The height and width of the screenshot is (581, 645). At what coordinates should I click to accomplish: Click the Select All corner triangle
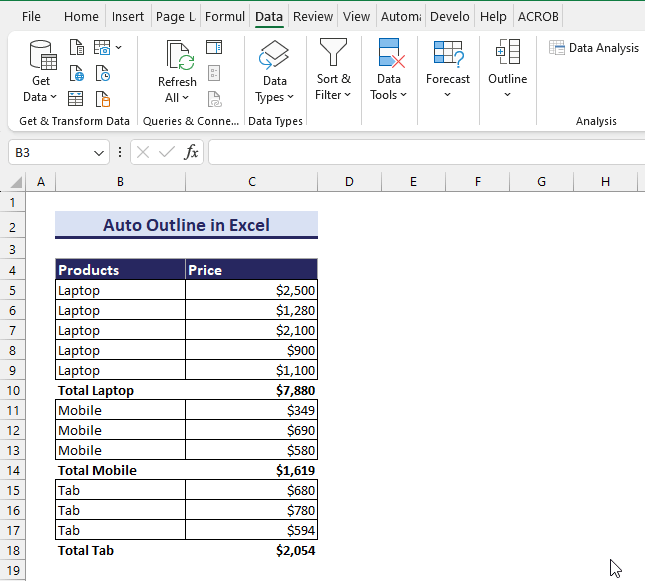click(17, 182)
